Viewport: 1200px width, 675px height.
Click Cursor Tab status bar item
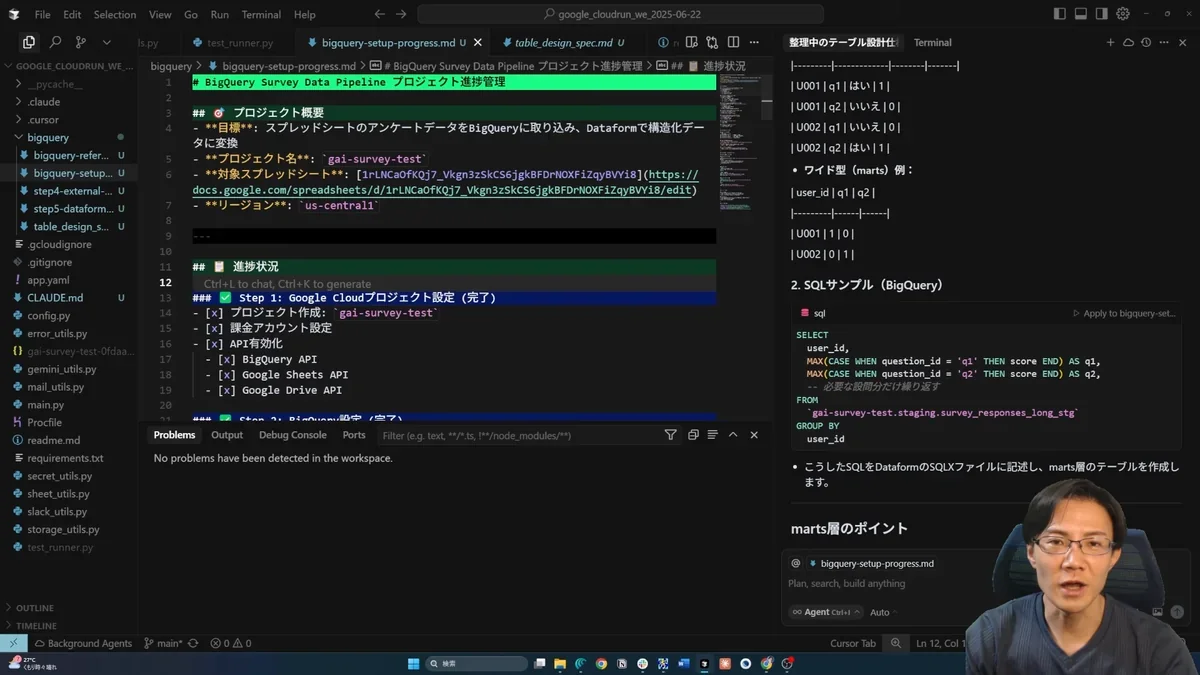[x=853, y=643]
